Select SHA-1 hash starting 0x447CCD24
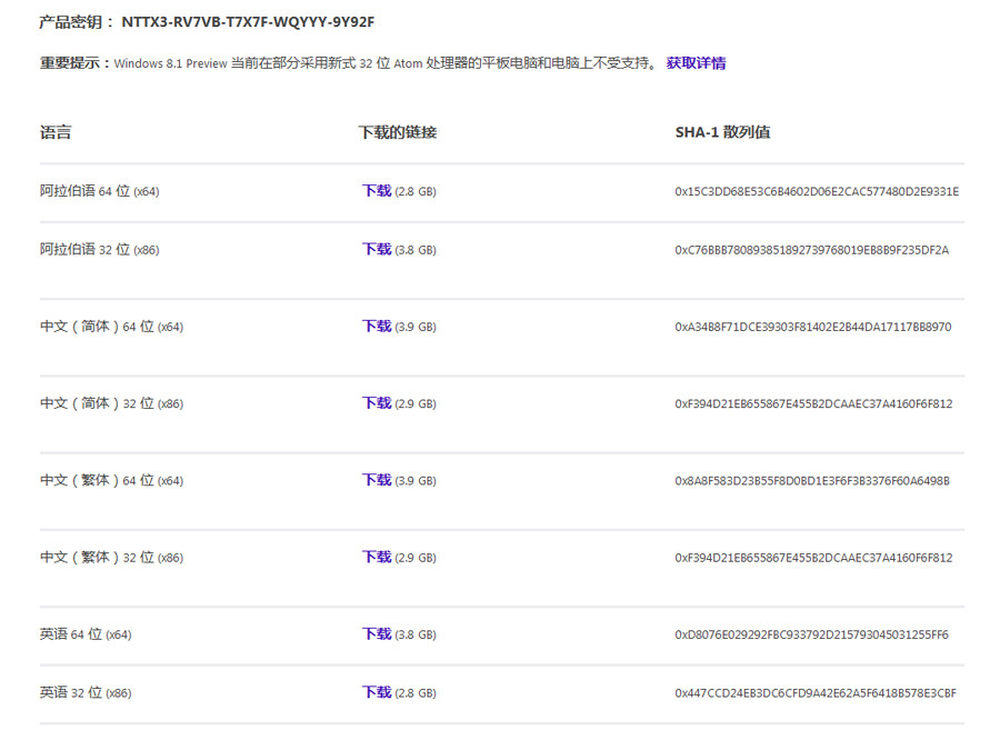The height and width of the screenshot is (750, 1000). click(x=816, y=693)
